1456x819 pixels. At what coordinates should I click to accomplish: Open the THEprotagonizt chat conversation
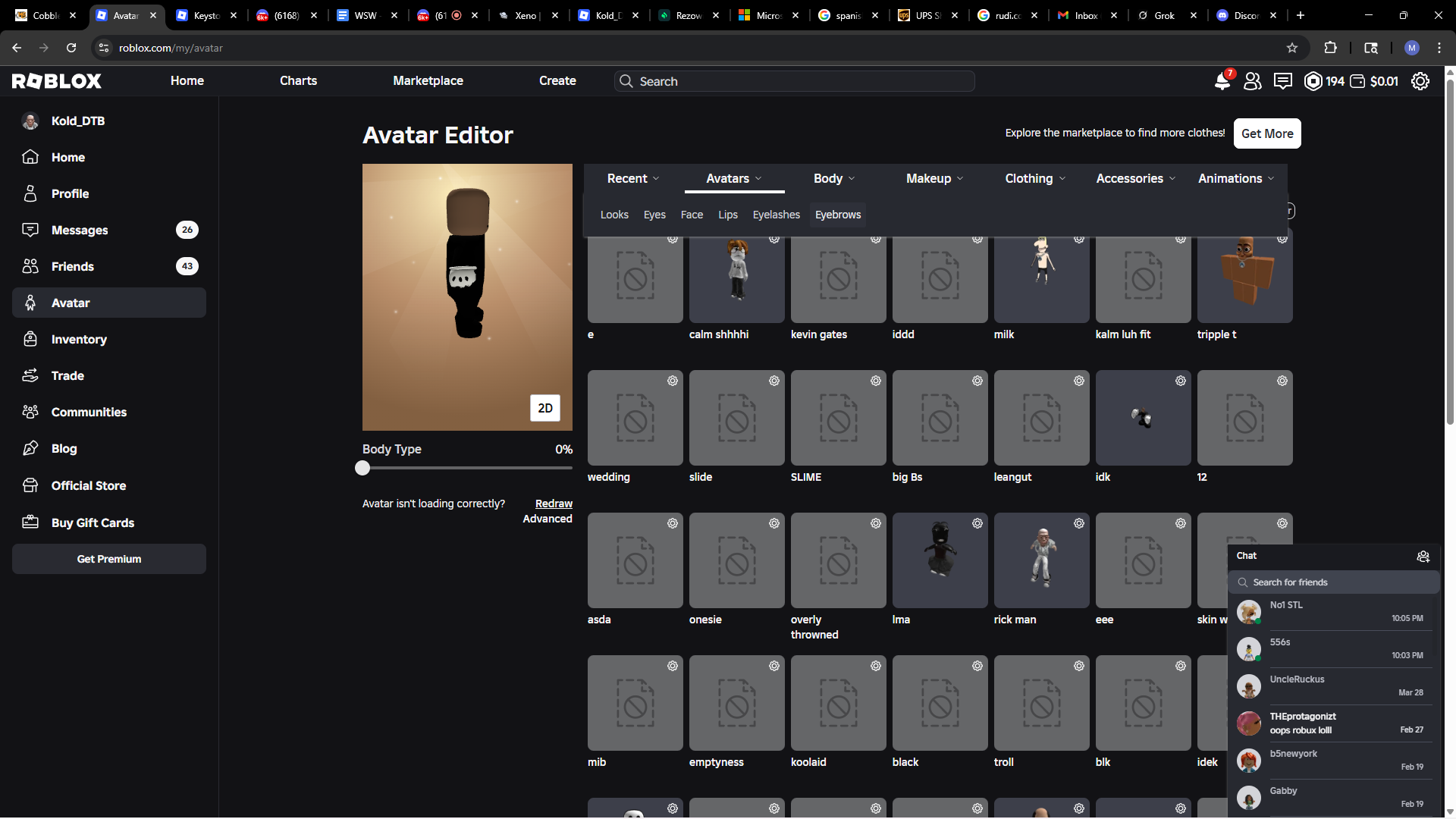[1334, 723]
